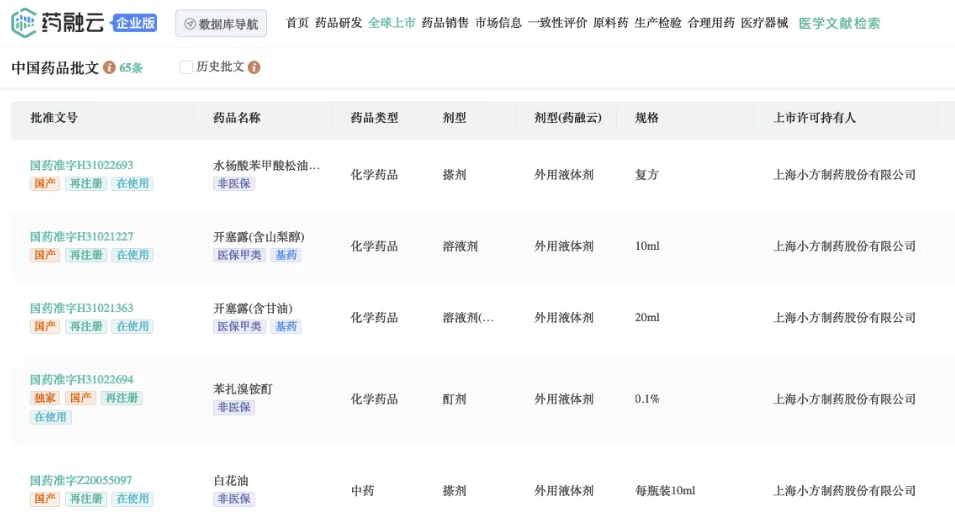Click drug name 开塞露(含山梨醇)
This screenshot has width=955, height=522.
click(x=259, y=237)
